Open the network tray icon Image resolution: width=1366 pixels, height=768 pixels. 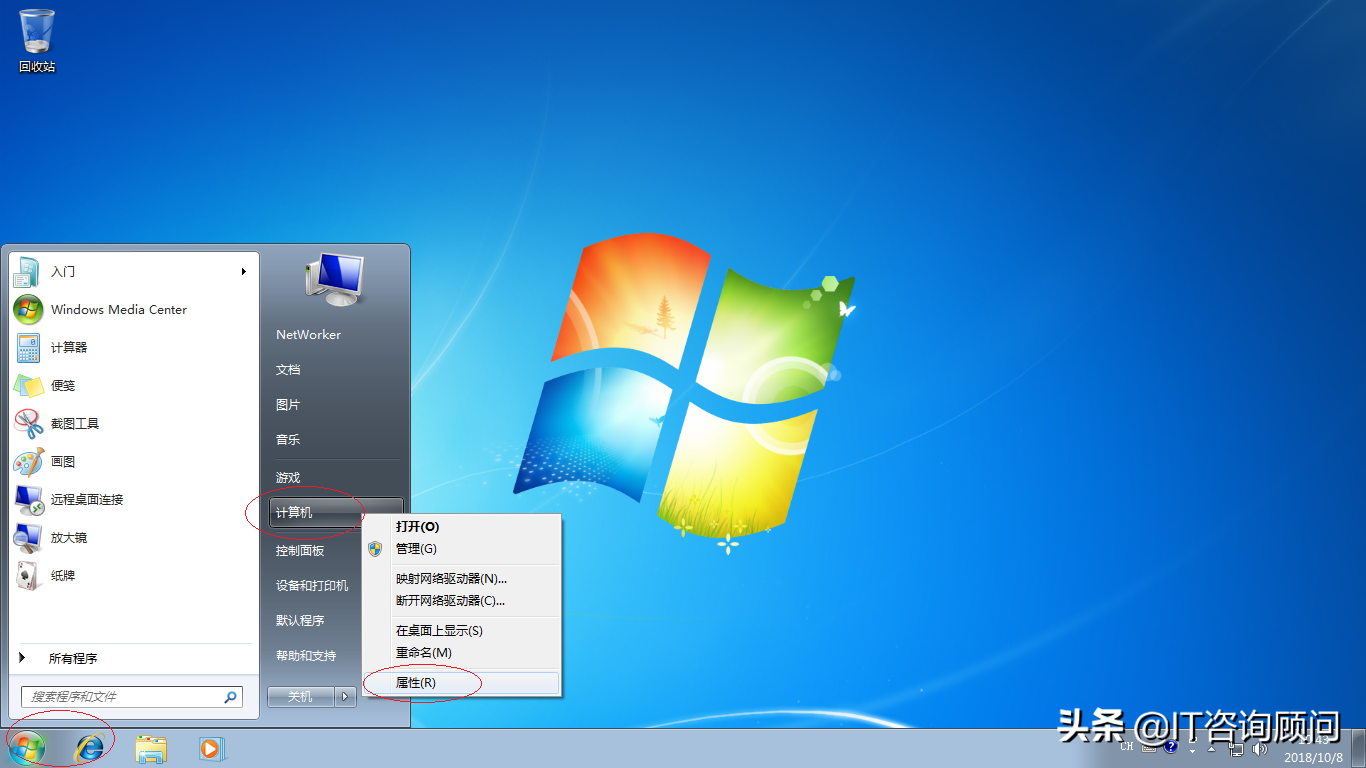(x=1236, y=749)
